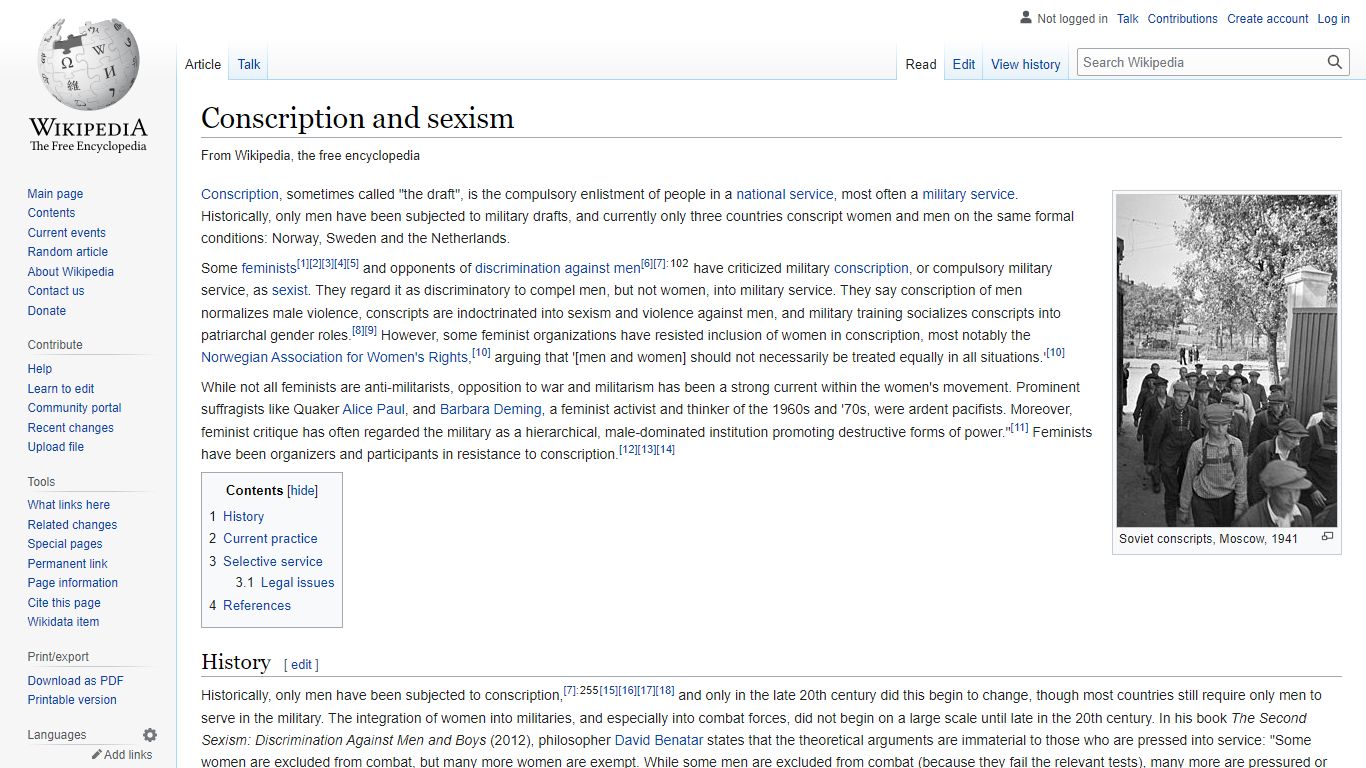Screen dimensions: 1366x768
Task: Open Wikidata item link
Action: (63, 622)
